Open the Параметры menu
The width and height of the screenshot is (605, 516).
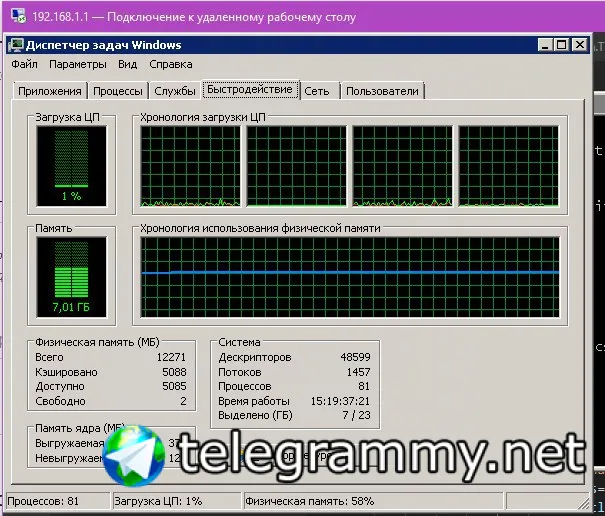pos(78,64)
